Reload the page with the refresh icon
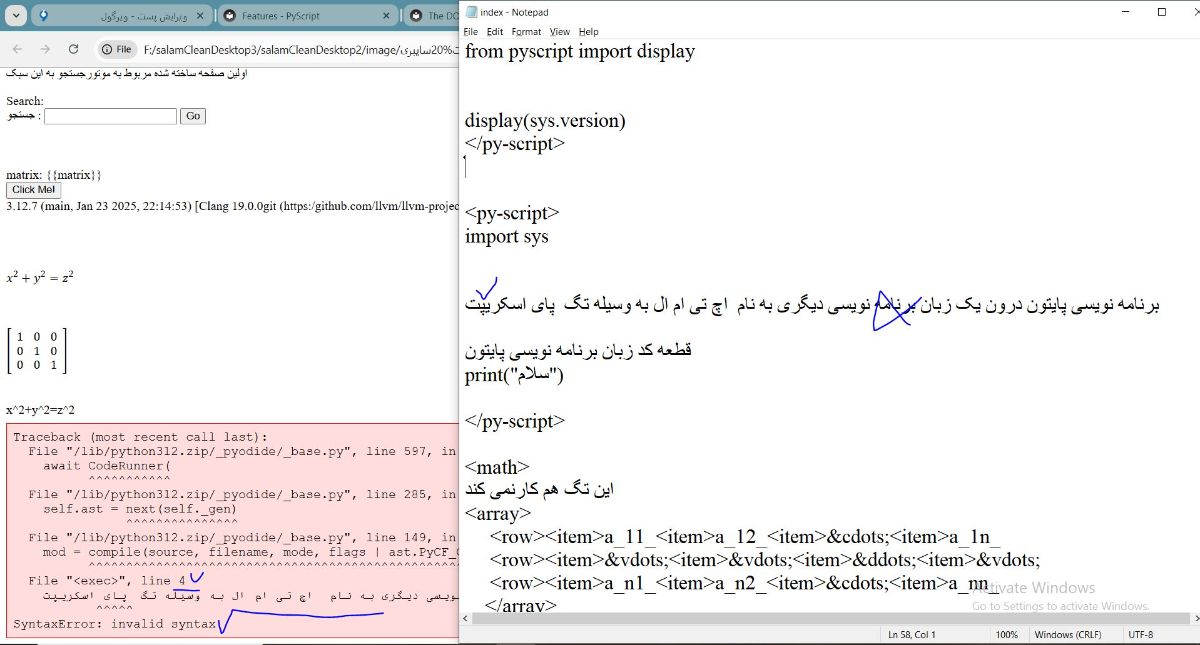The width and height of the screenshot is (1200, 645). pos(73,49)
